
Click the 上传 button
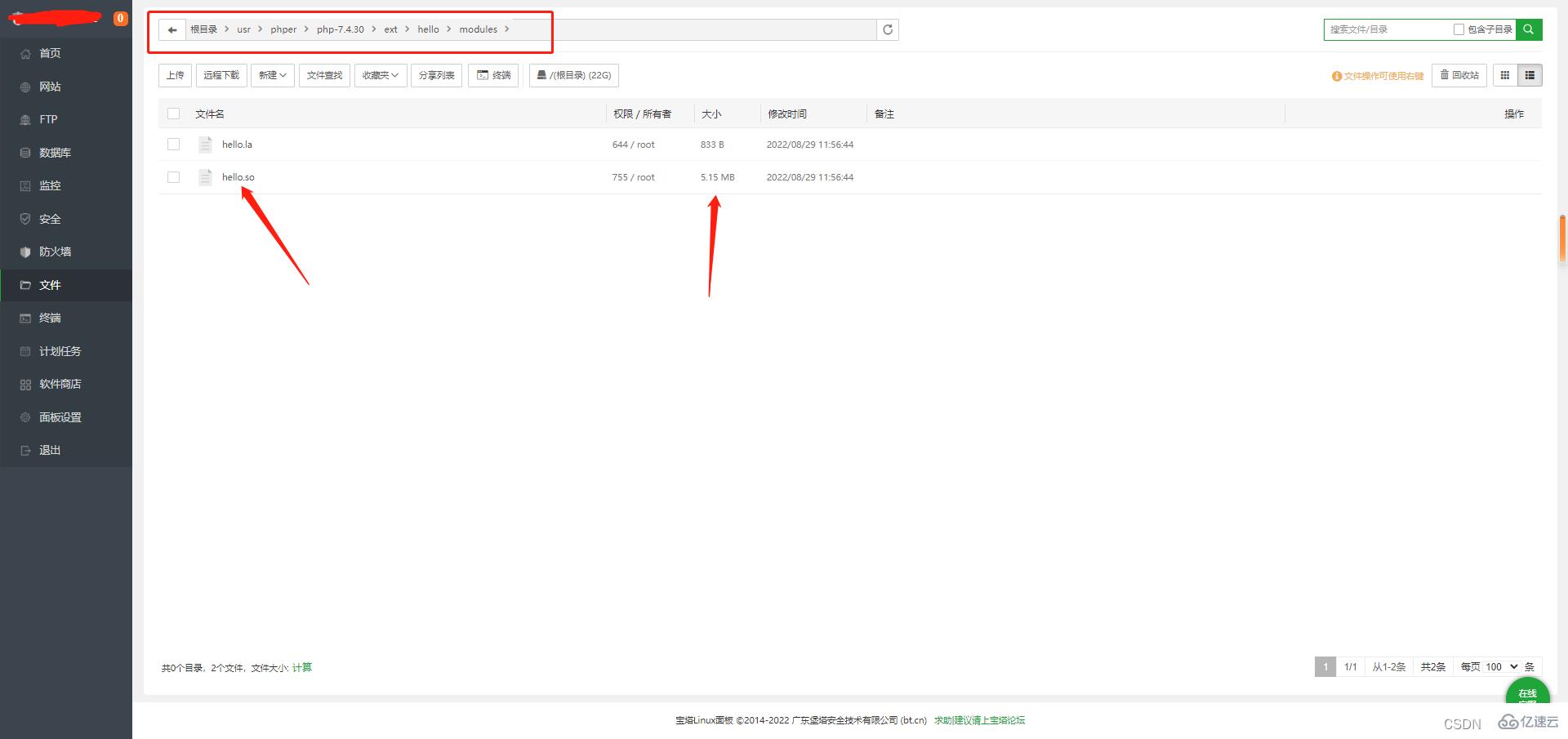tap(175, 75)
